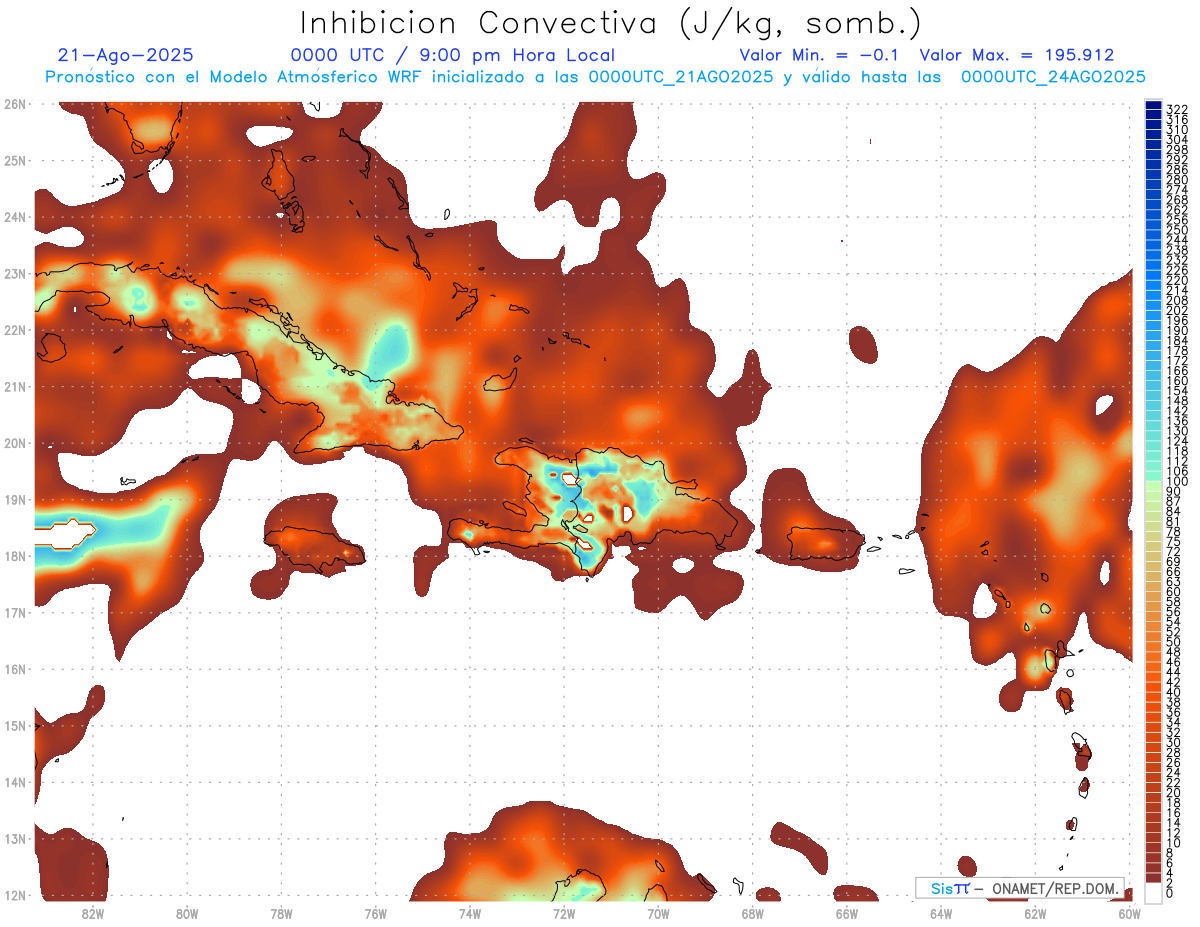Screen dimensions: 1200x927
Task: Click the 60W longitude label
Action: pyautogui.click(x=1129, y=913)
